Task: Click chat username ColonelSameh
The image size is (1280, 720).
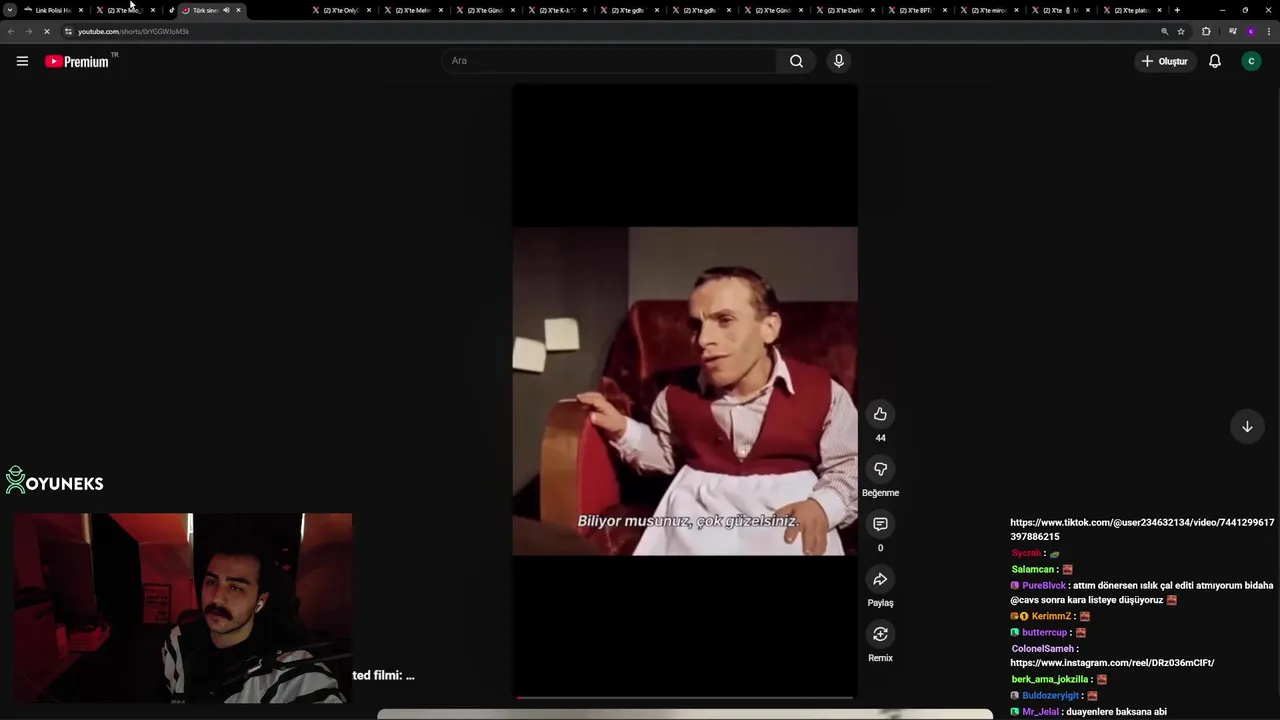Action: click(x=1042, y=649)
